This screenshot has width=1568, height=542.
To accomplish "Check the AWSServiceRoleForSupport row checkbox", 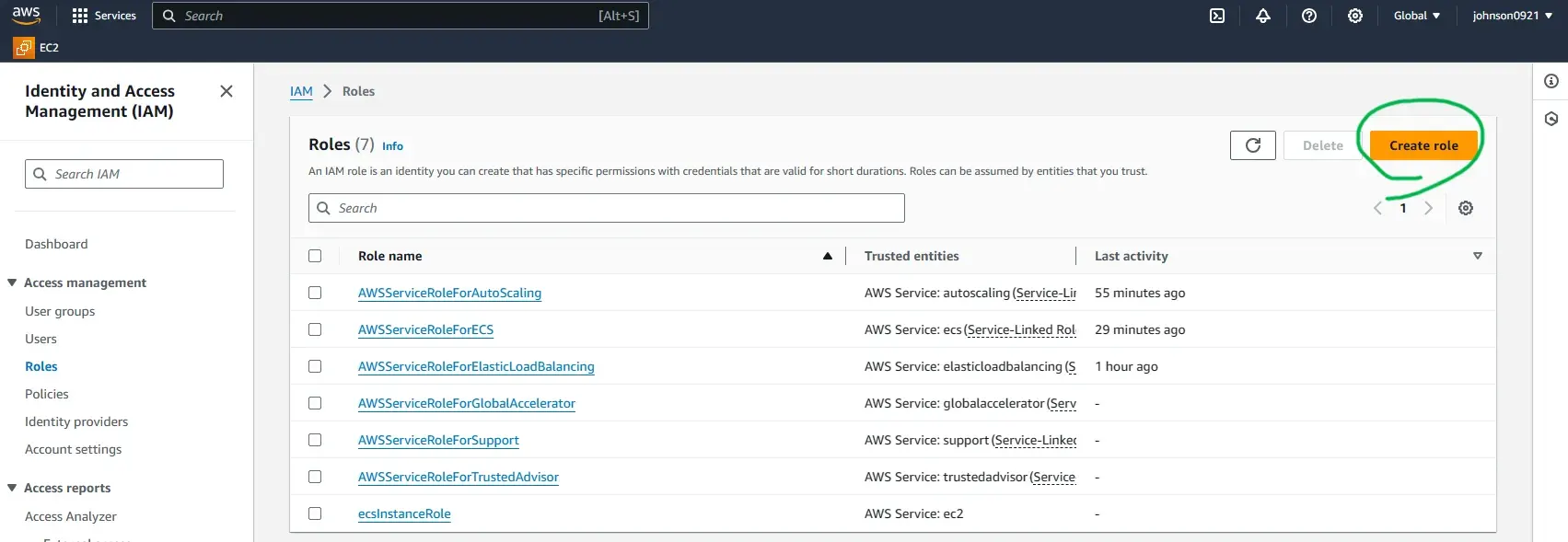I will (x=315, y=440).
